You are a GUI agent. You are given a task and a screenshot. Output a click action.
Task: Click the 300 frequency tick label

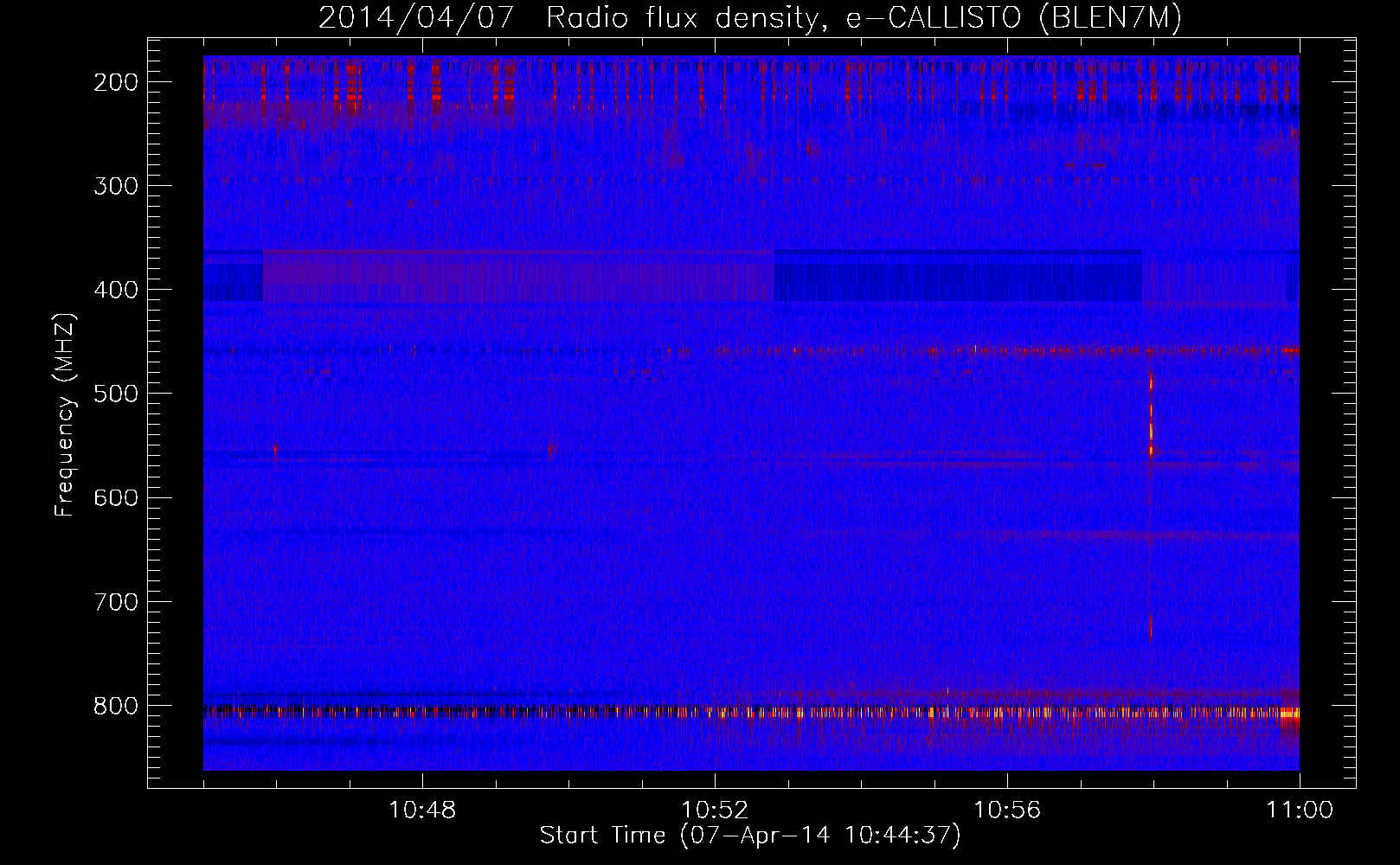pyautogui.click(x=115, y=186)
